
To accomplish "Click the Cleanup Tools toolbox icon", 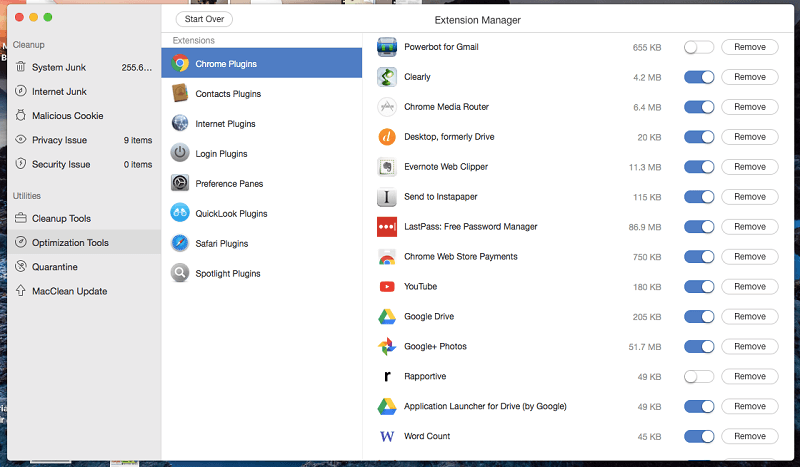I will 20,218.
